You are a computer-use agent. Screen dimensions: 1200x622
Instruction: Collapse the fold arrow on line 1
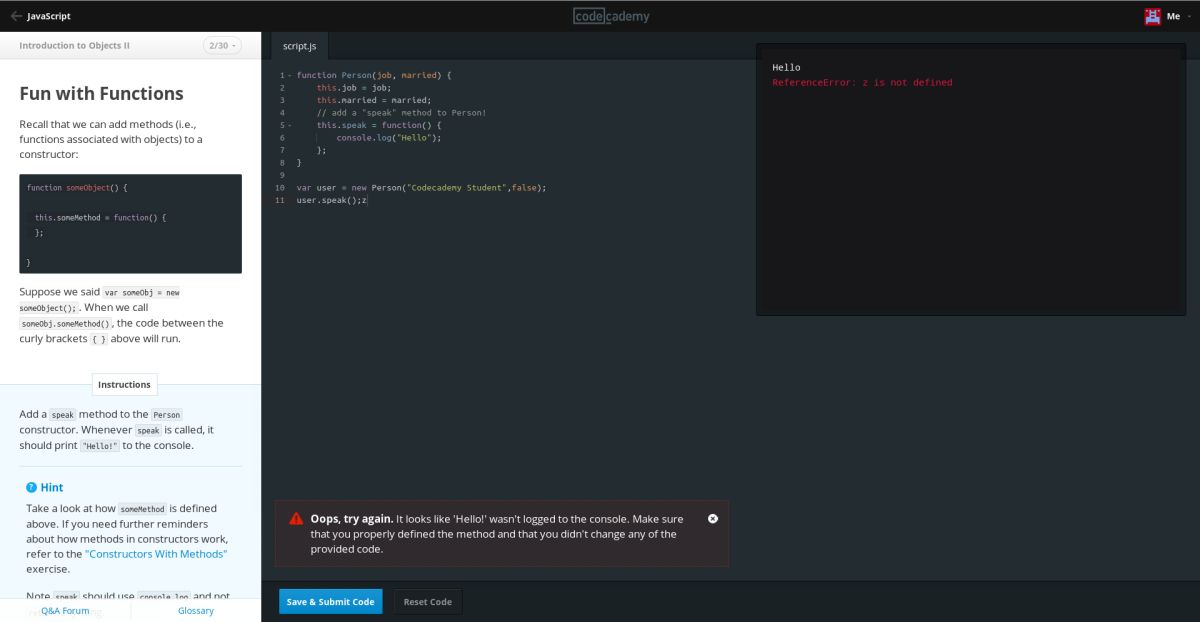pos(290,75)
